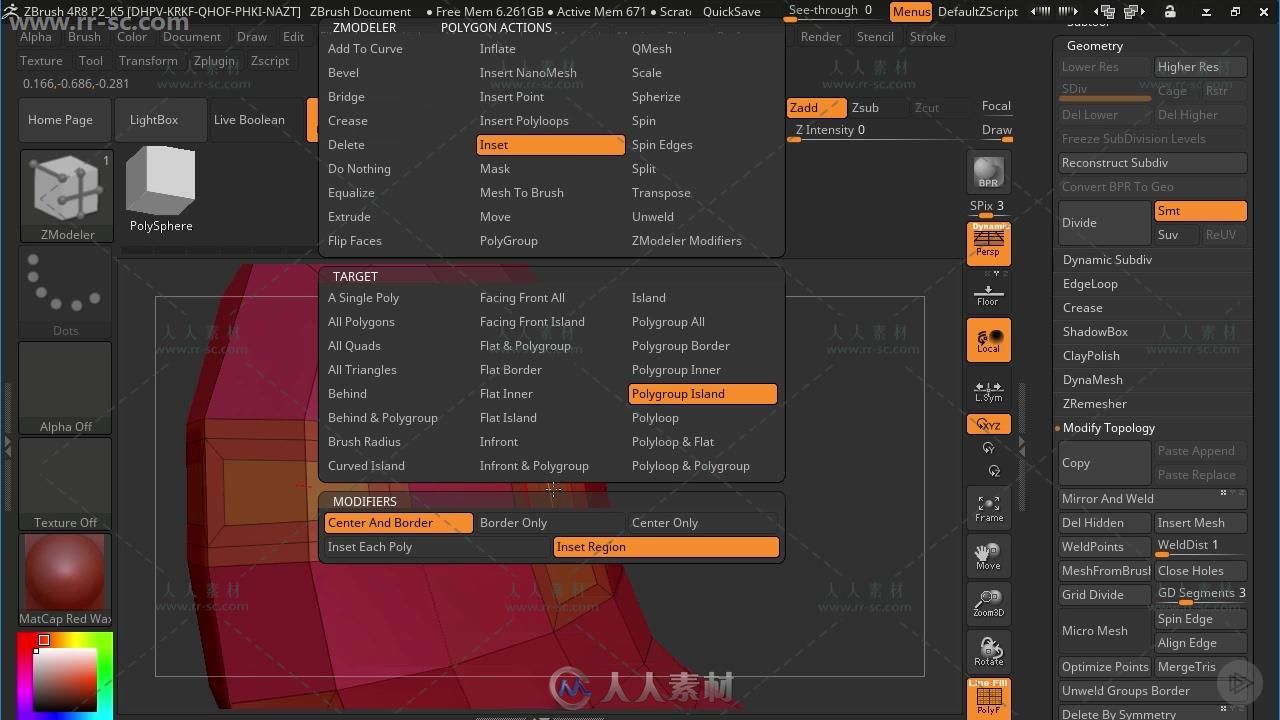Expand the EdgeLoop section

click(x=1090, y=284)
